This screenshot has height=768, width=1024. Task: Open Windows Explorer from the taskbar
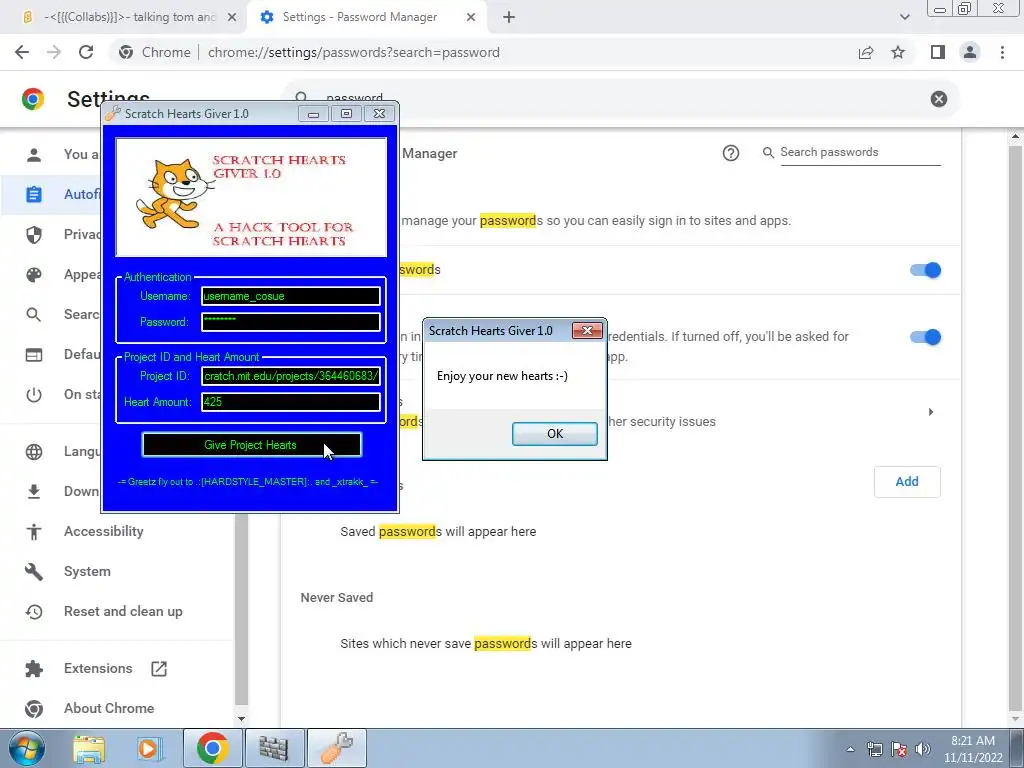pyautogui.click(x=89, y=748)
